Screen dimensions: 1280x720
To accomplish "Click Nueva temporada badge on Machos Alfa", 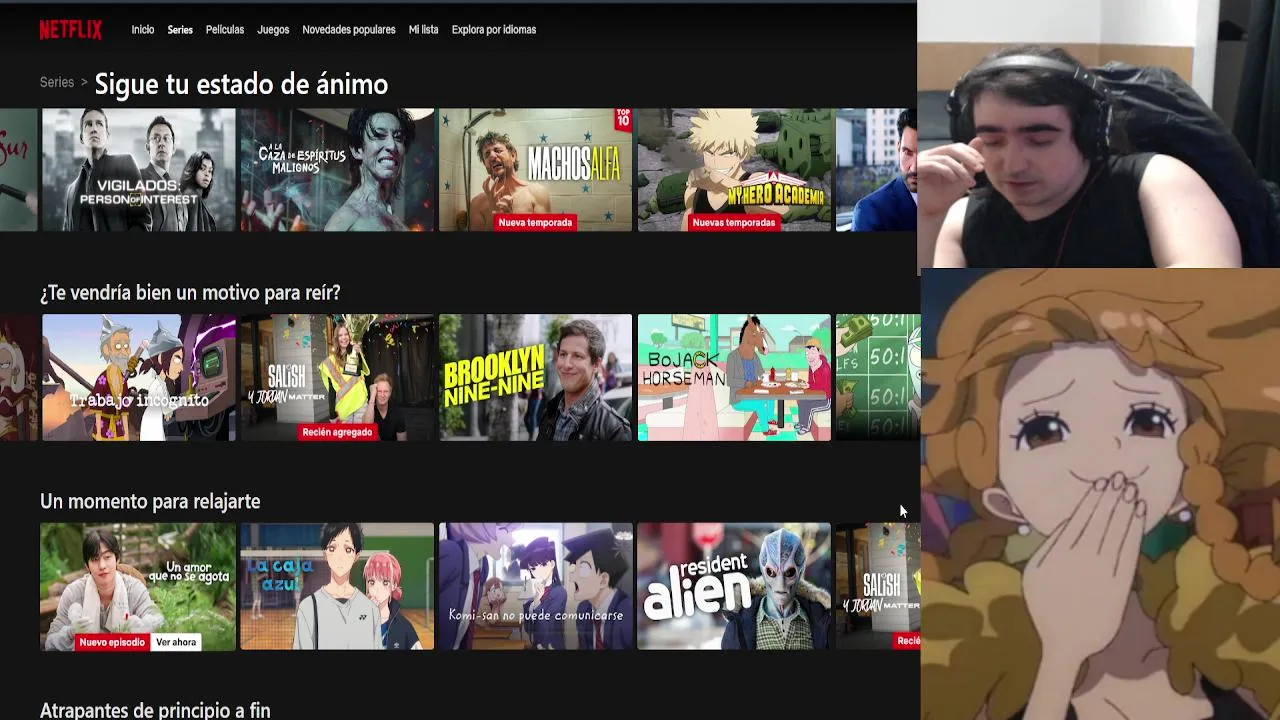I will [x=535, y=223].
